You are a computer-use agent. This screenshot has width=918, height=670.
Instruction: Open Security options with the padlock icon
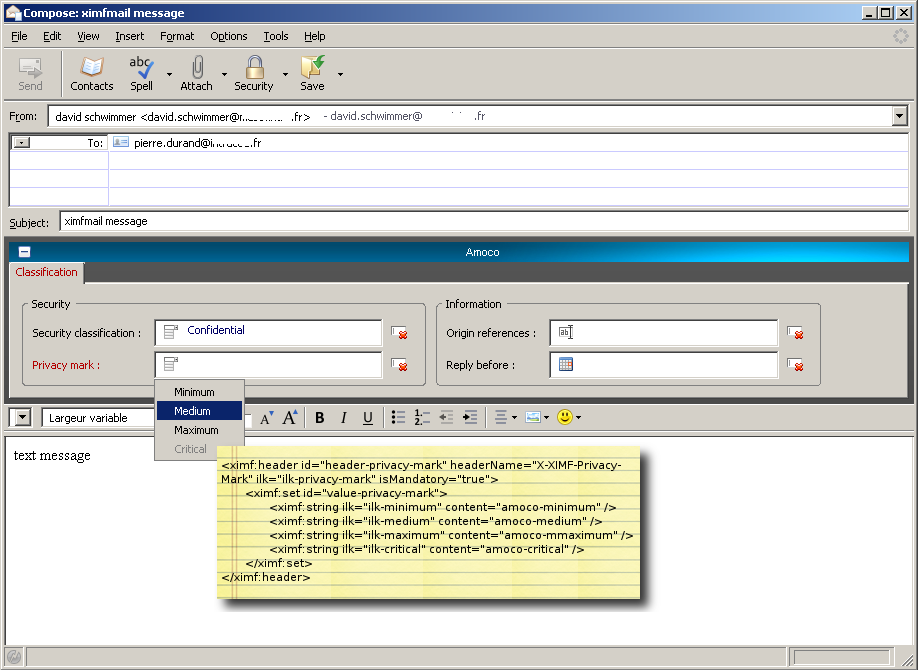pos(252,72)
